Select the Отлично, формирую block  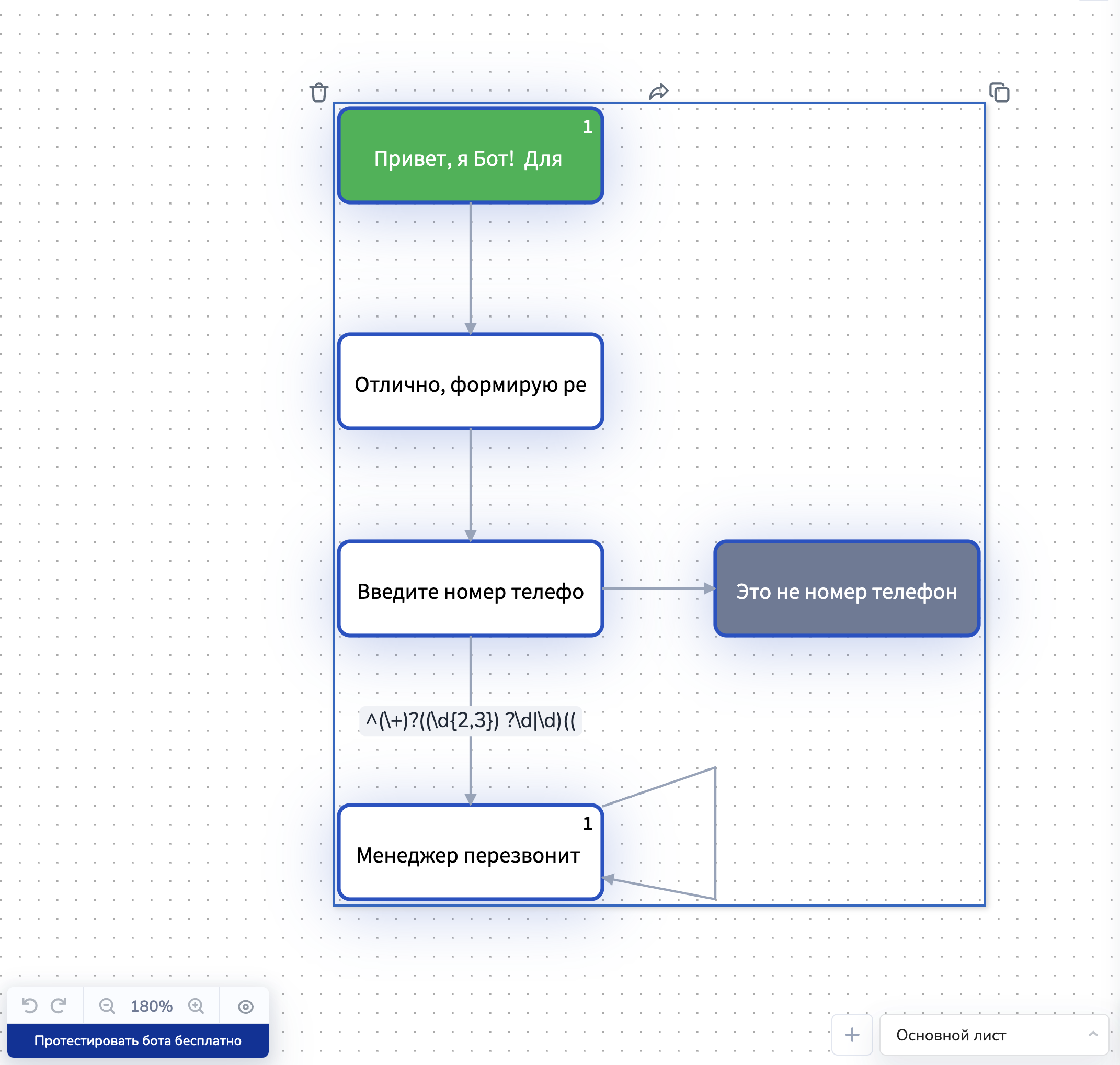[470, 381]
